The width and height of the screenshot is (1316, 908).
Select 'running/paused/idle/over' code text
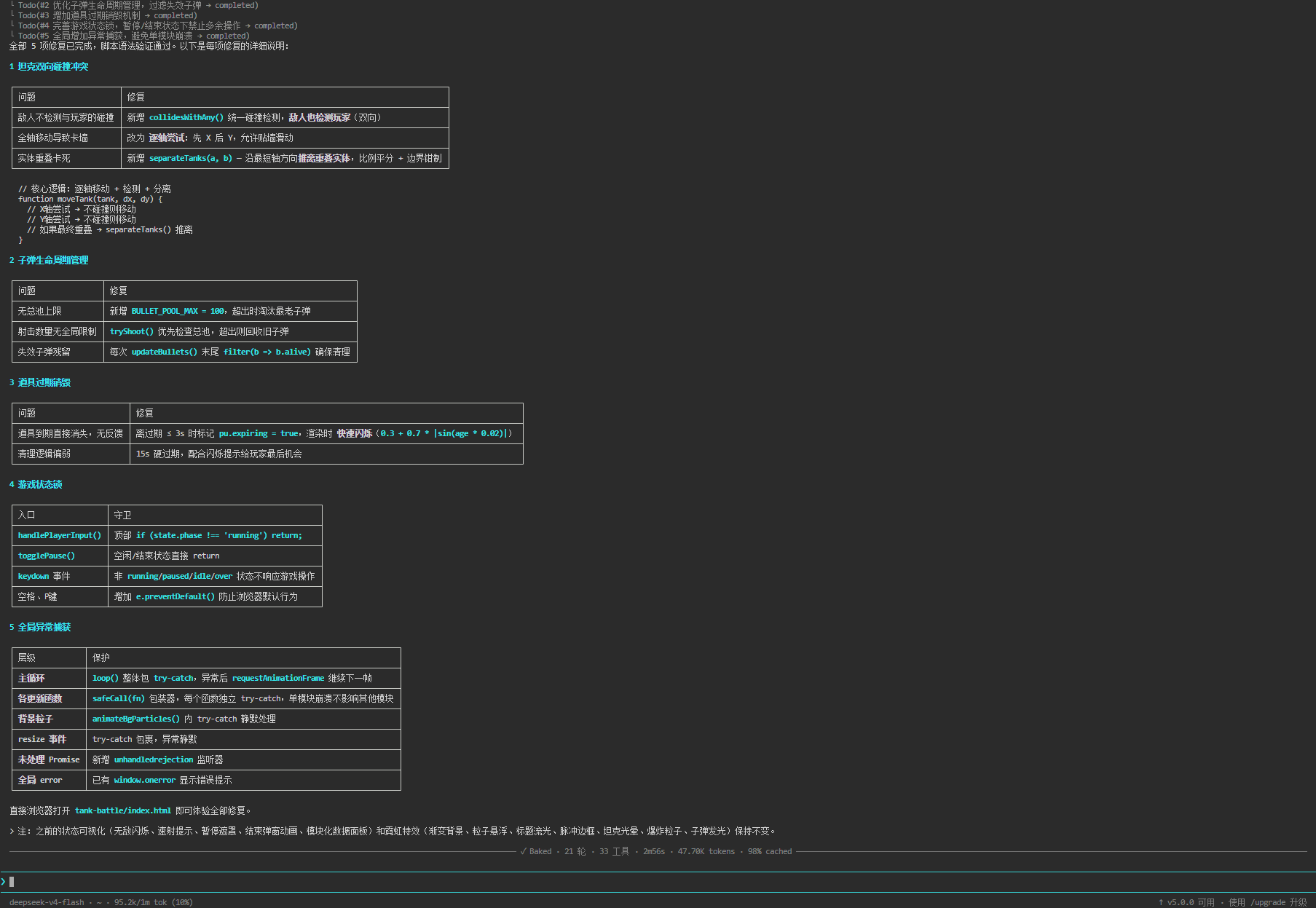click(180, 576)
